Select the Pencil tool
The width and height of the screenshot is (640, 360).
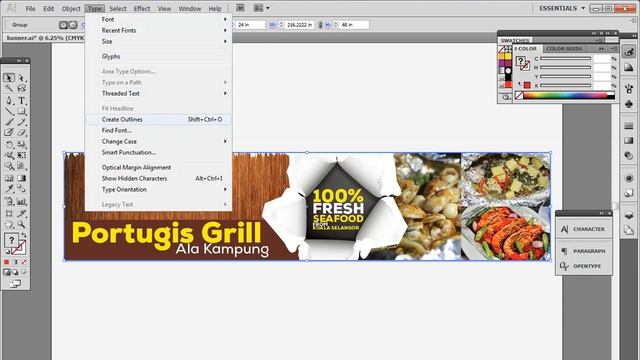[x=22, y=122]
